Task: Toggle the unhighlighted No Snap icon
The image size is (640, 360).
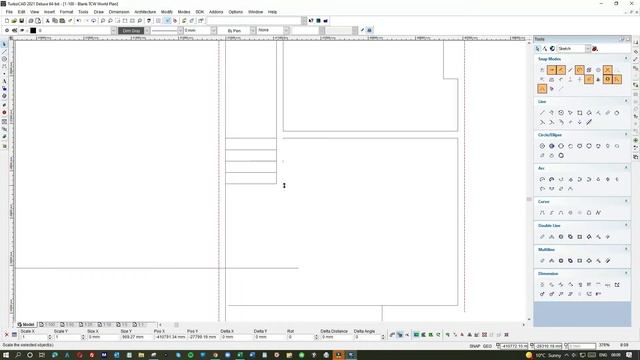Action: click(x=542, y=70)
